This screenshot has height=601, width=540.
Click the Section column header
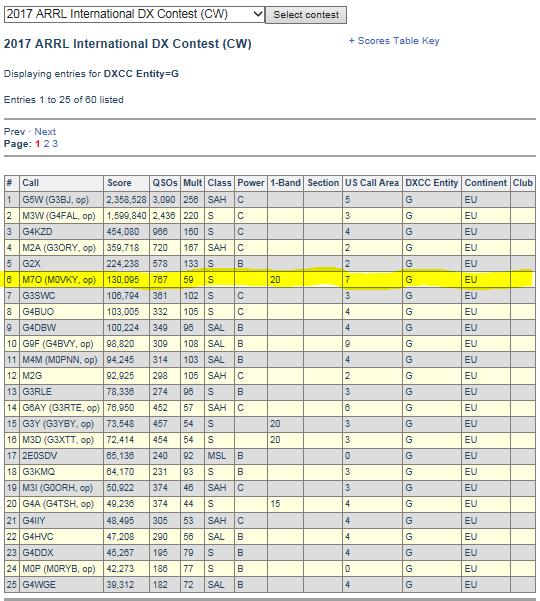tap(323, 183)
